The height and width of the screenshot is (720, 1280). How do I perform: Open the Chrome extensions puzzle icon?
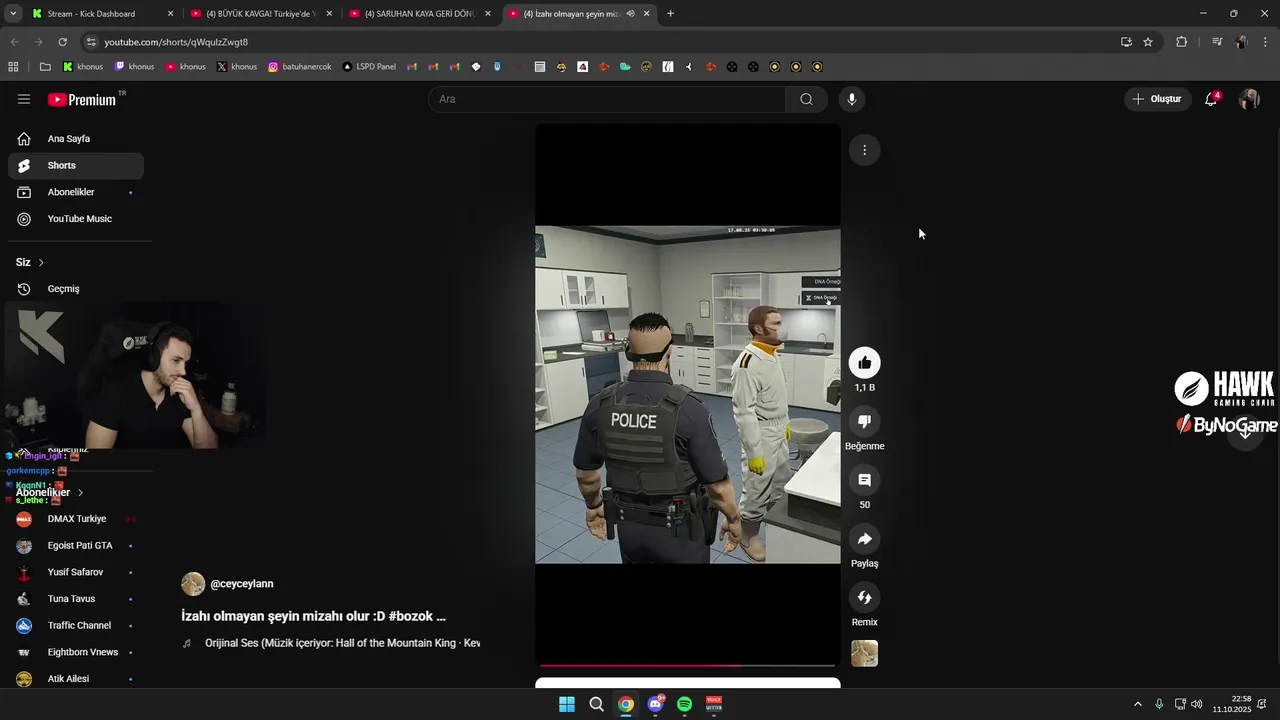pyautogui.click(x=1181, y=42)
